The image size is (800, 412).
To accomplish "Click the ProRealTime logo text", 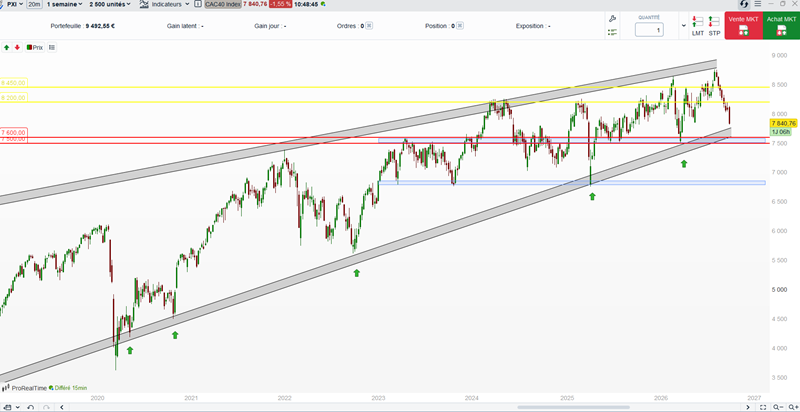I will pos(30,388).
